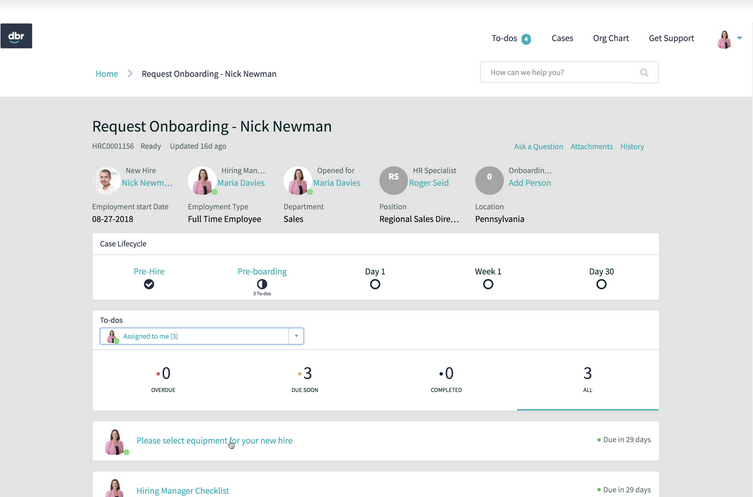Click the Pre-boarding half-filled circle icon
This screenshot has width=753, height=497.
(262, 284)
